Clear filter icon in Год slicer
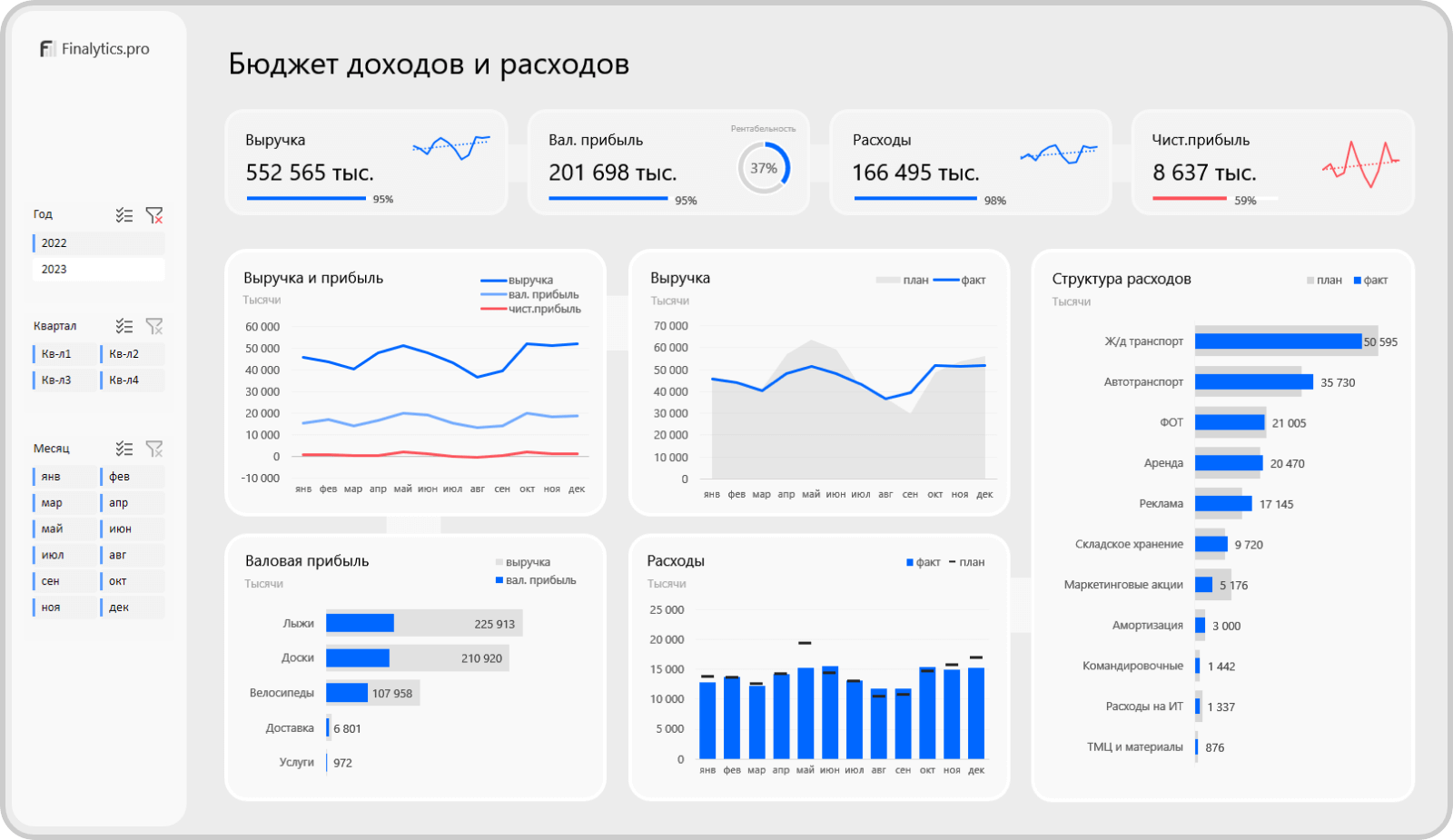Viewport: 1453px width, 840px height. 154,215
